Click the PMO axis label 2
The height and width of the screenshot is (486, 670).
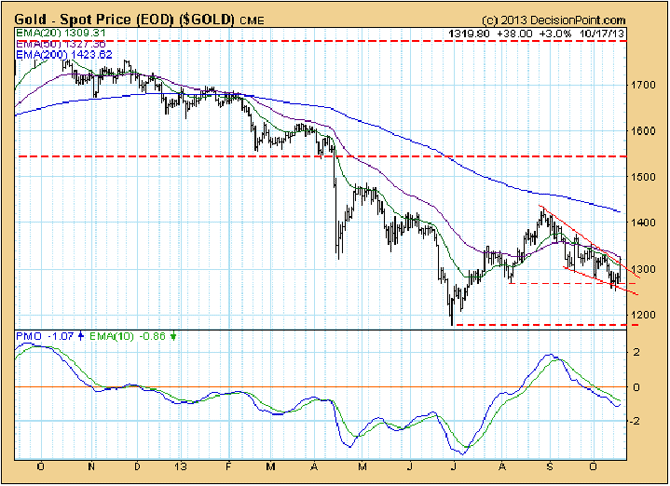point(636,353)
